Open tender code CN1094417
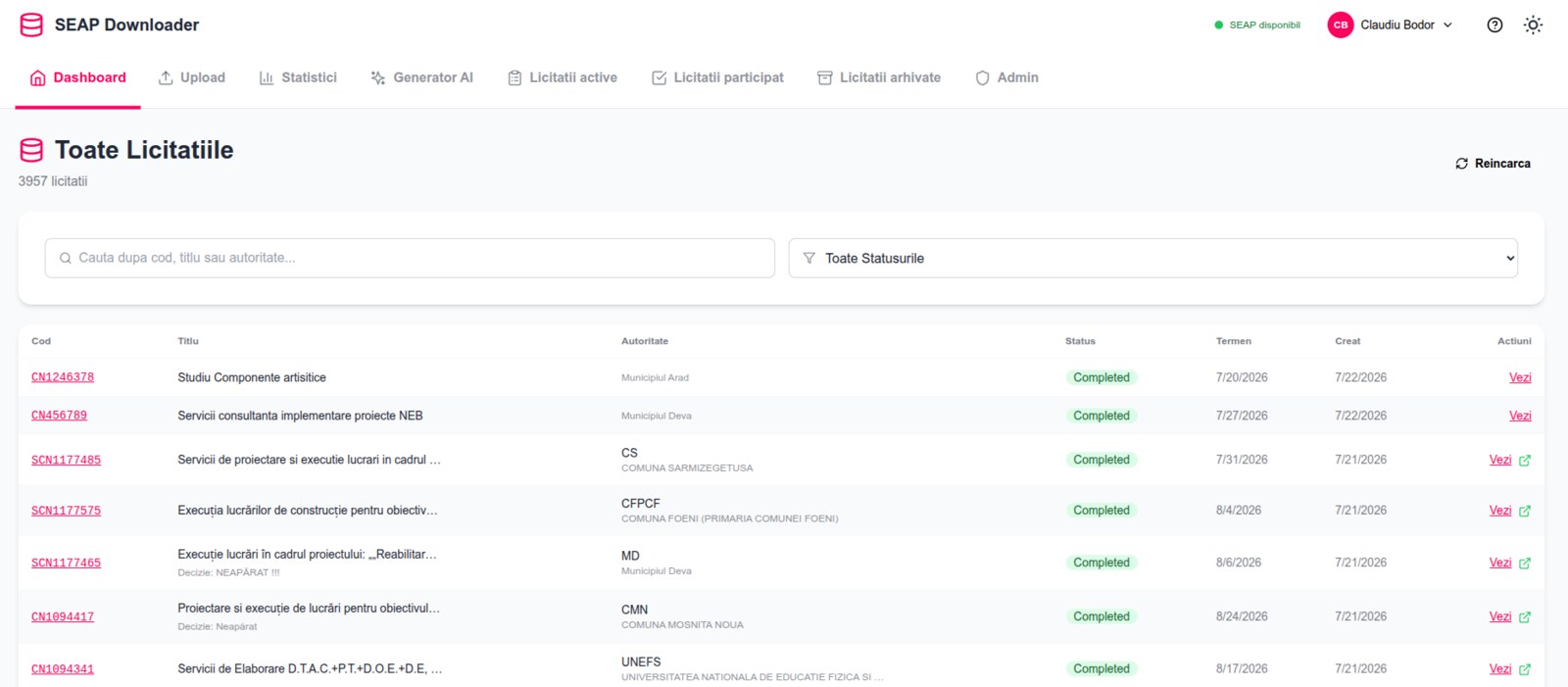Image resolution: width=1568 pixels, height=687 pixels. pyautogui.click(x=63, y=616)
